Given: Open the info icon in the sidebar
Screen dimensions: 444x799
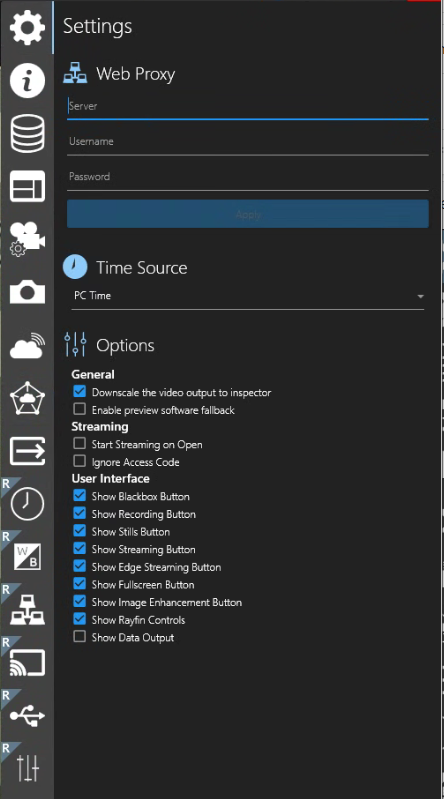Looking at the screenshot, I should tap(27, 80).
